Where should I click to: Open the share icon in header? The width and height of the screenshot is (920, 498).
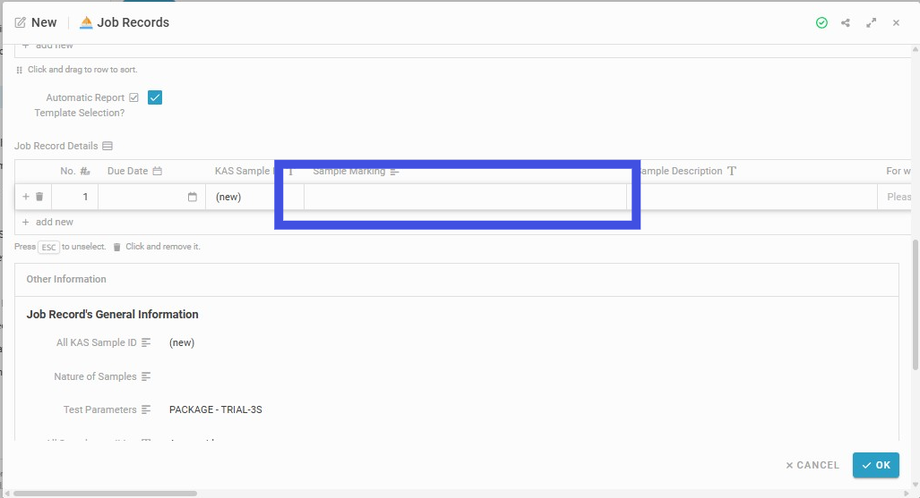[845, 23]
